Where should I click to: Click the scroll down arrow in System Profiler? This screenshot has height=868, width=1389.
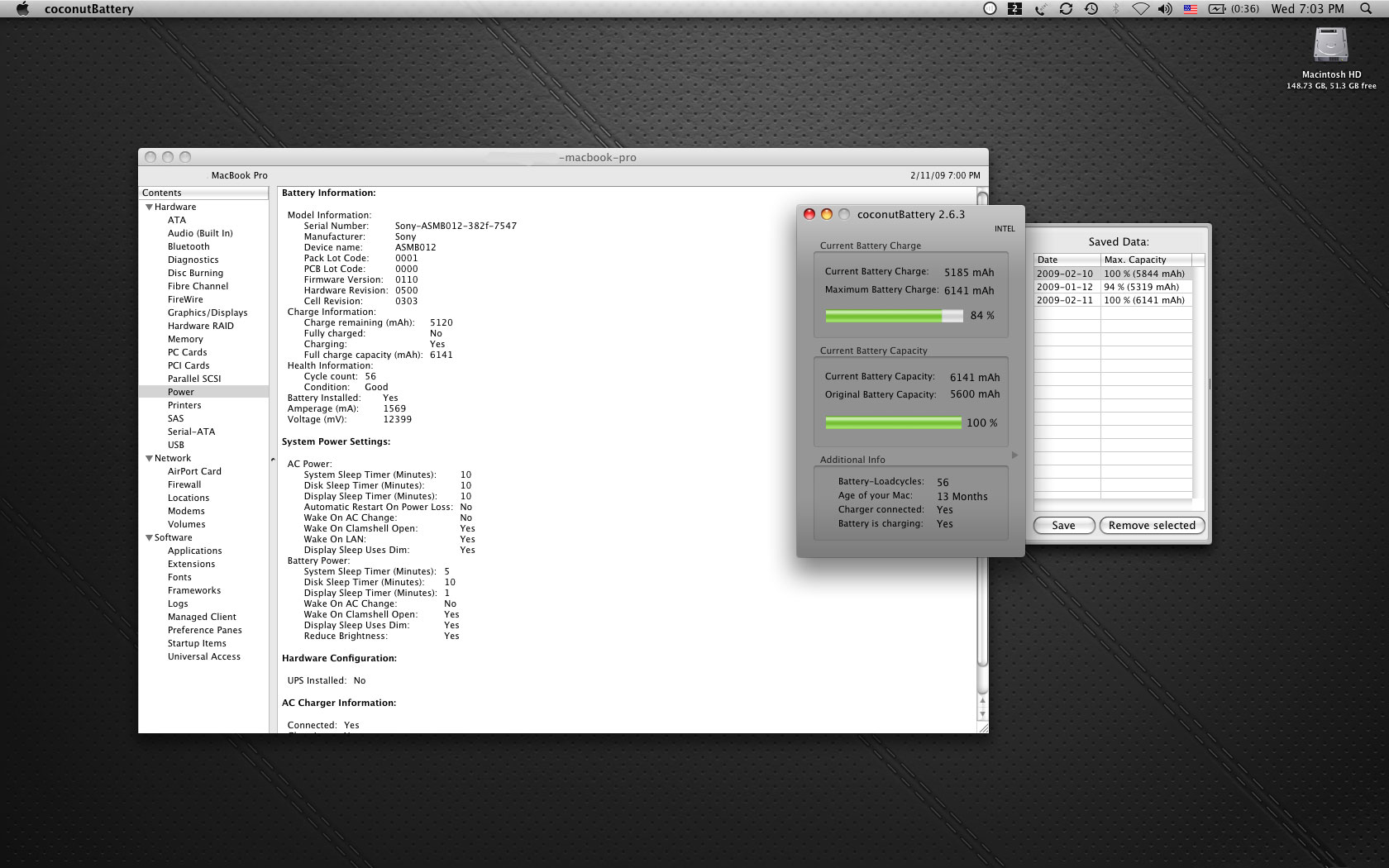click(x=982, y=714)
